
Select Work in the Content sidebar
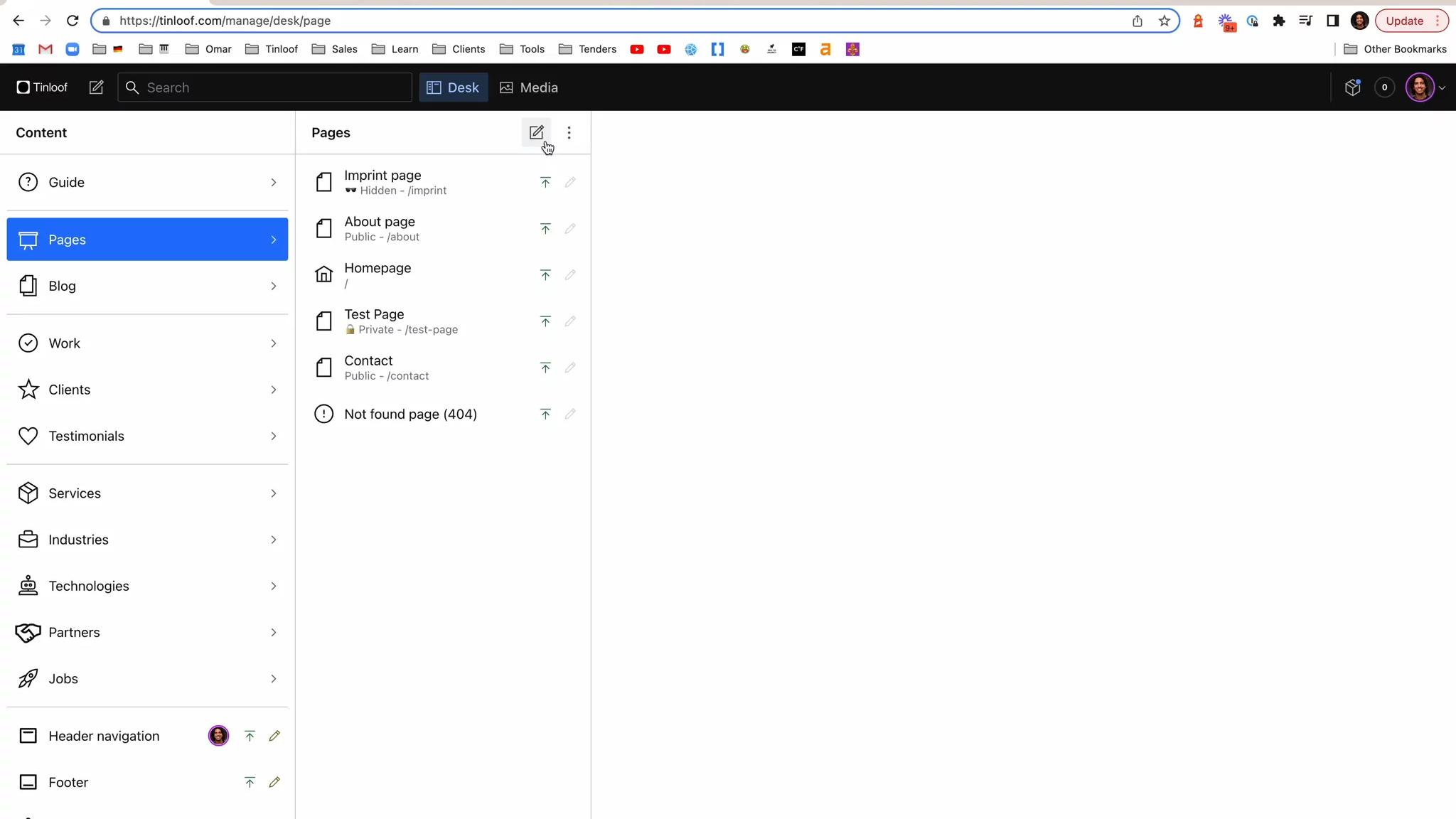(x=147, y=343)
